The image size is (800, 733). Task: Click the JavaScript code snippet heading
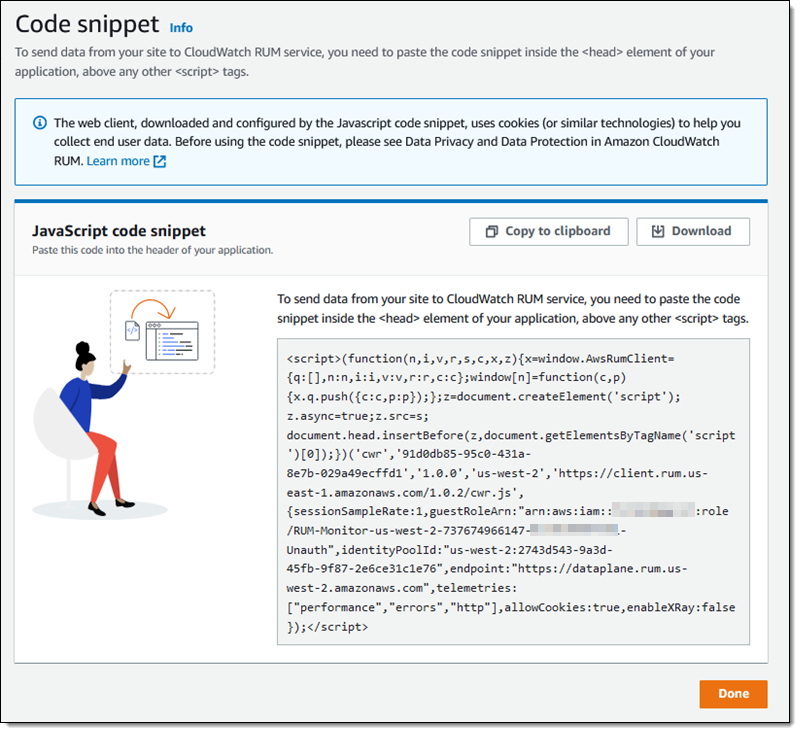point(119,231)
